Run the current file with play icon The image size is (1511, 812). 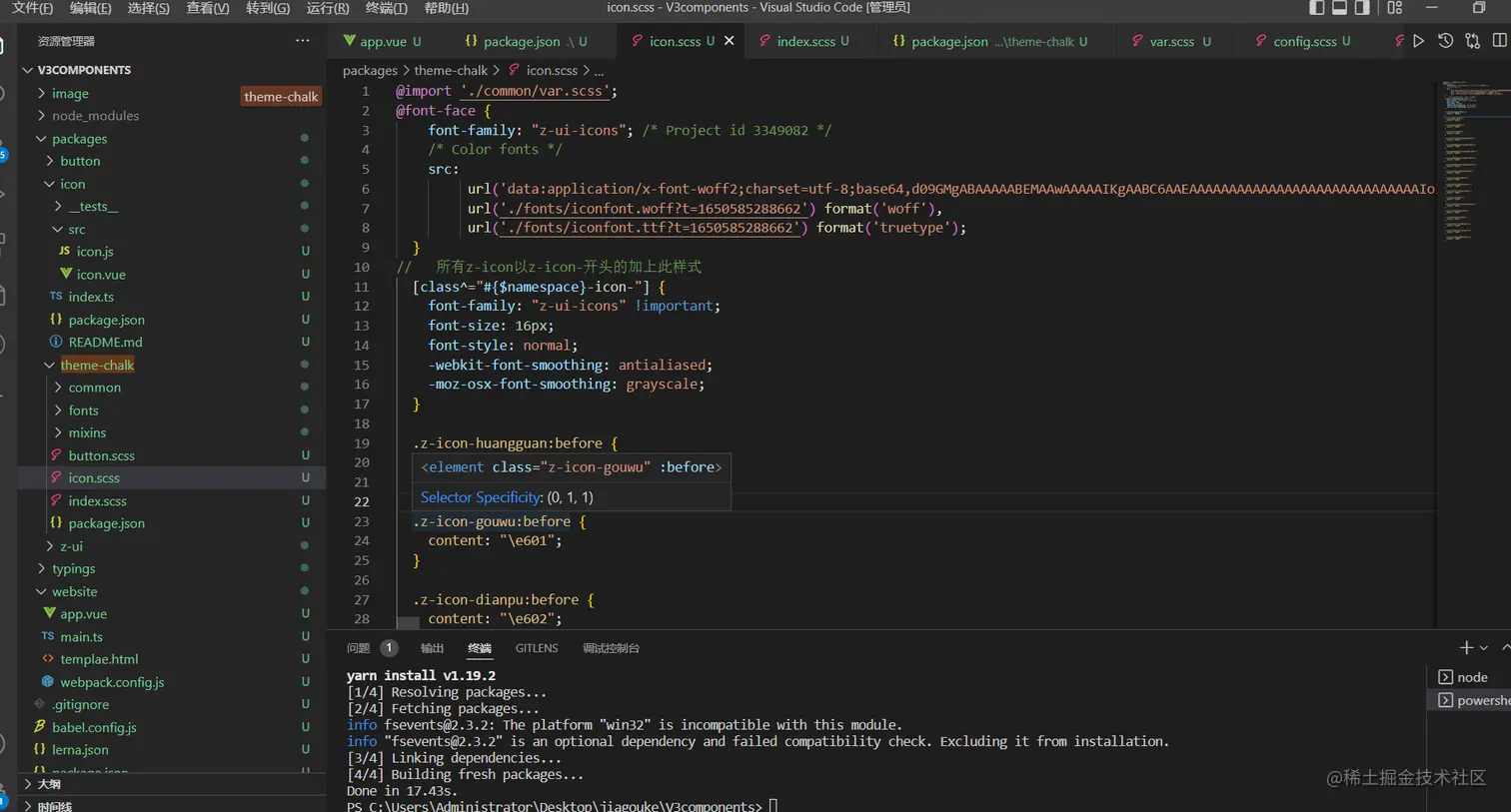click(x=1418, y=41)
